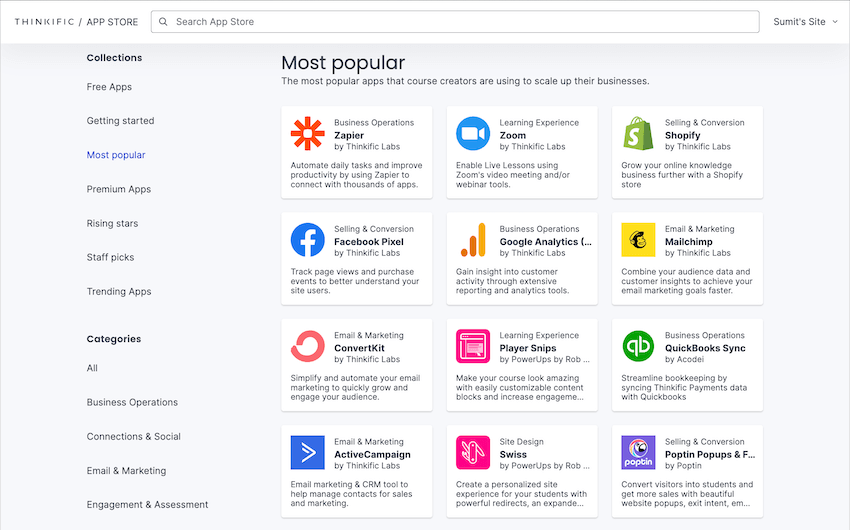This screenshot has width=850, height=530.
Task: Click 'Selling & Conversion' label on Shopify card
Action: [x=705, y=122]
